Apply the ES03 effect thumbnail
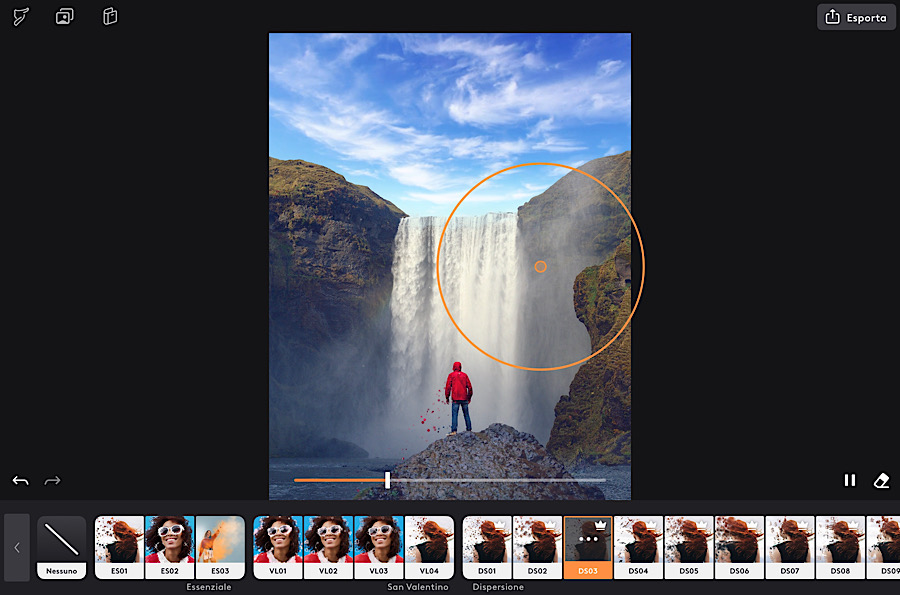 pyautogui.click(x=220, y=547)
